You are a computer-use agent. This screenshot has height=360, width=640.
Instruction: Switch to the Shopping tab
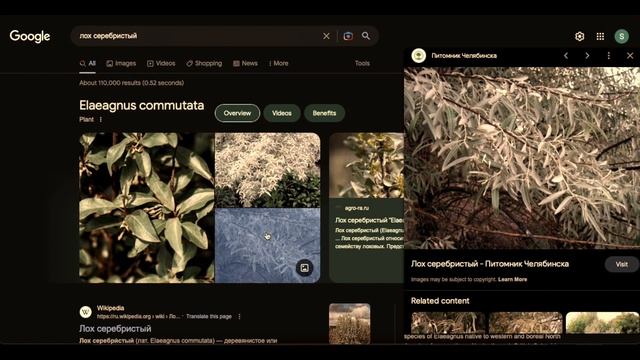(x=204, y=64)
